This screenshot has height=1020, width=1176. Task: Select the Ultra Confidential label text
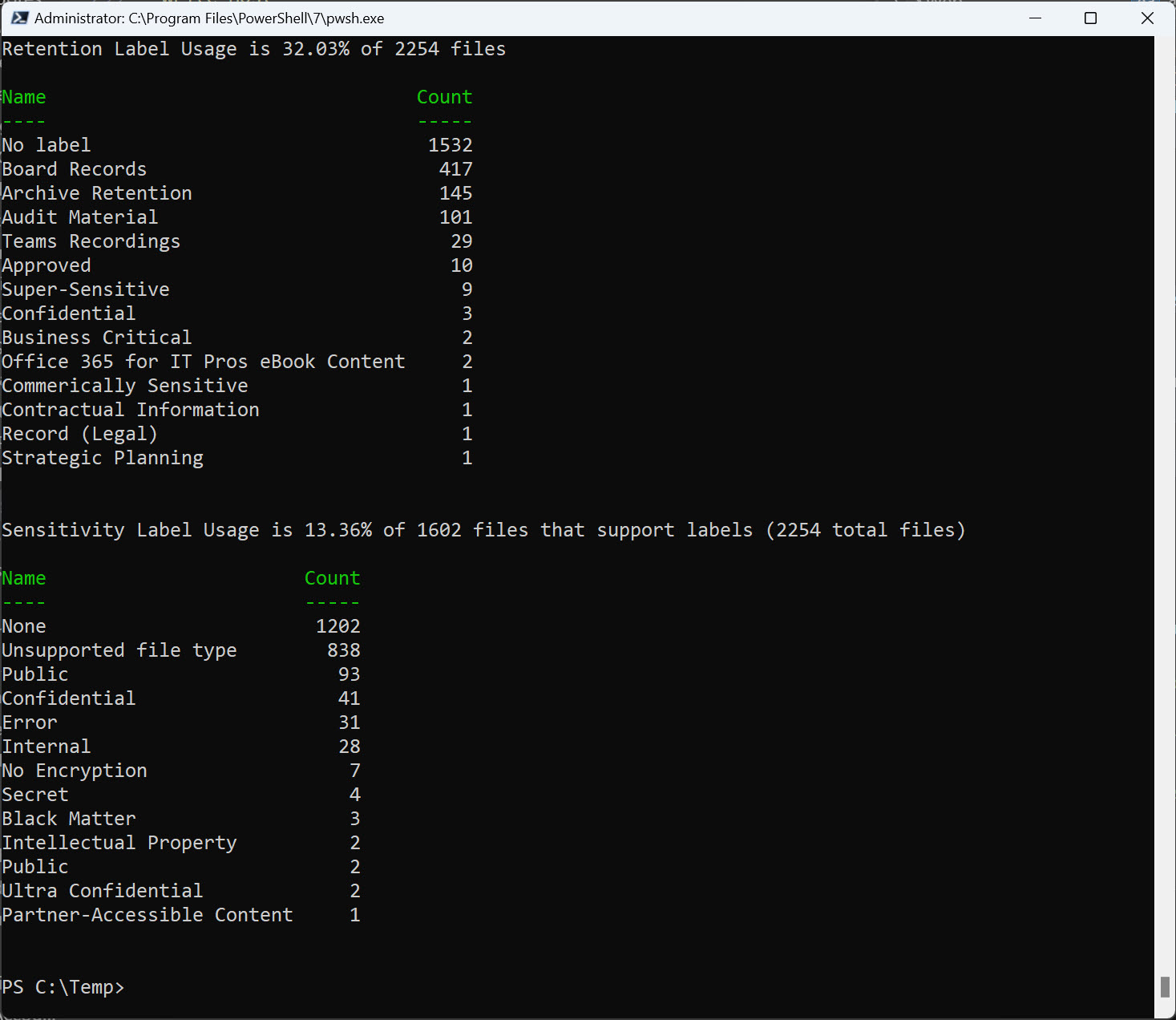[x=103, y=891]
